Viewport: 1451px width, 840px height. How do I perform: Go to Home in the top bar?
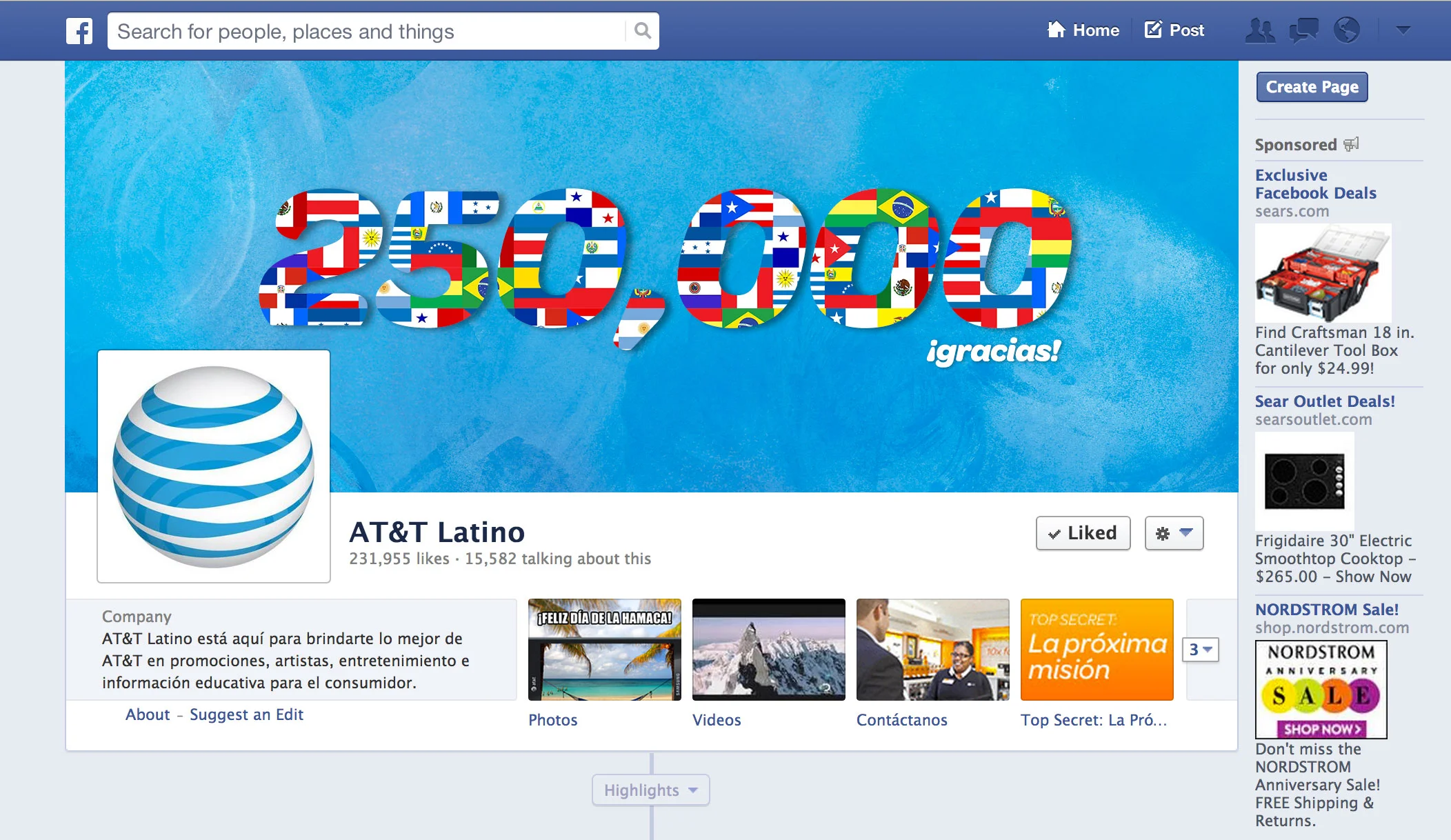pos(1083,30)
